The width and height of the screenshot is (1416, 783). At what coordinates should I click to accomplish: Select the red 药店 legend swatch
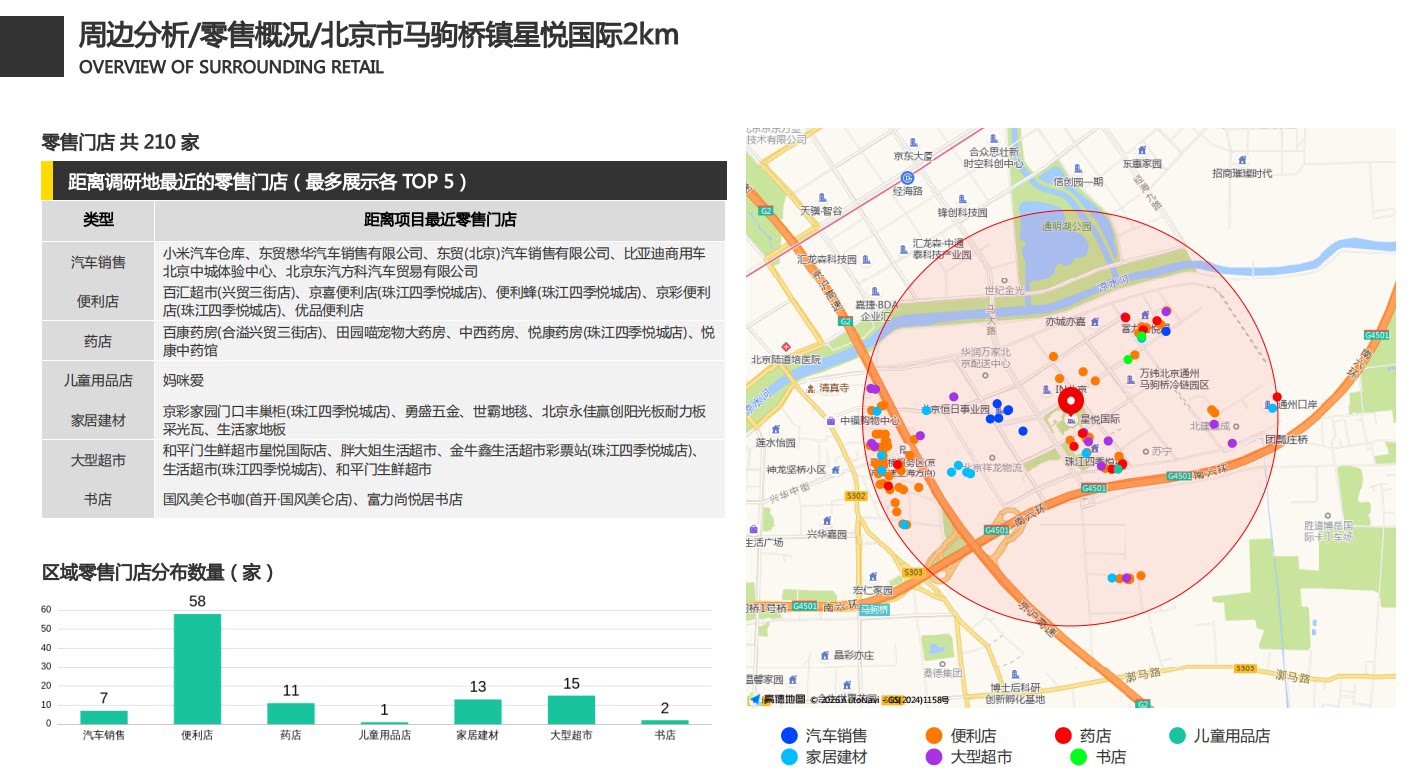click(x=1064, y=736)
